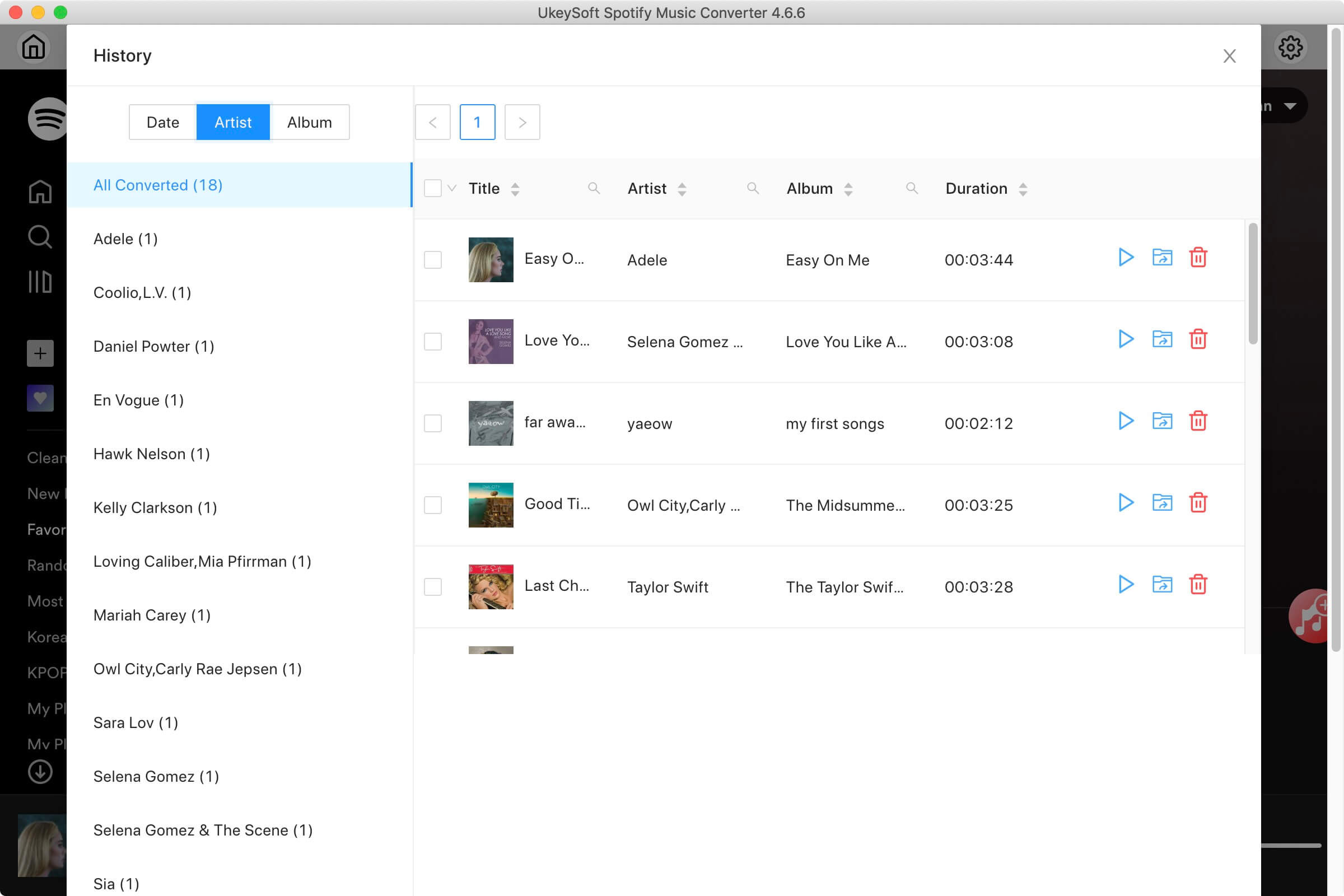Play the Owl City Good Time track
The image size is (1344, 896).
1126,503
